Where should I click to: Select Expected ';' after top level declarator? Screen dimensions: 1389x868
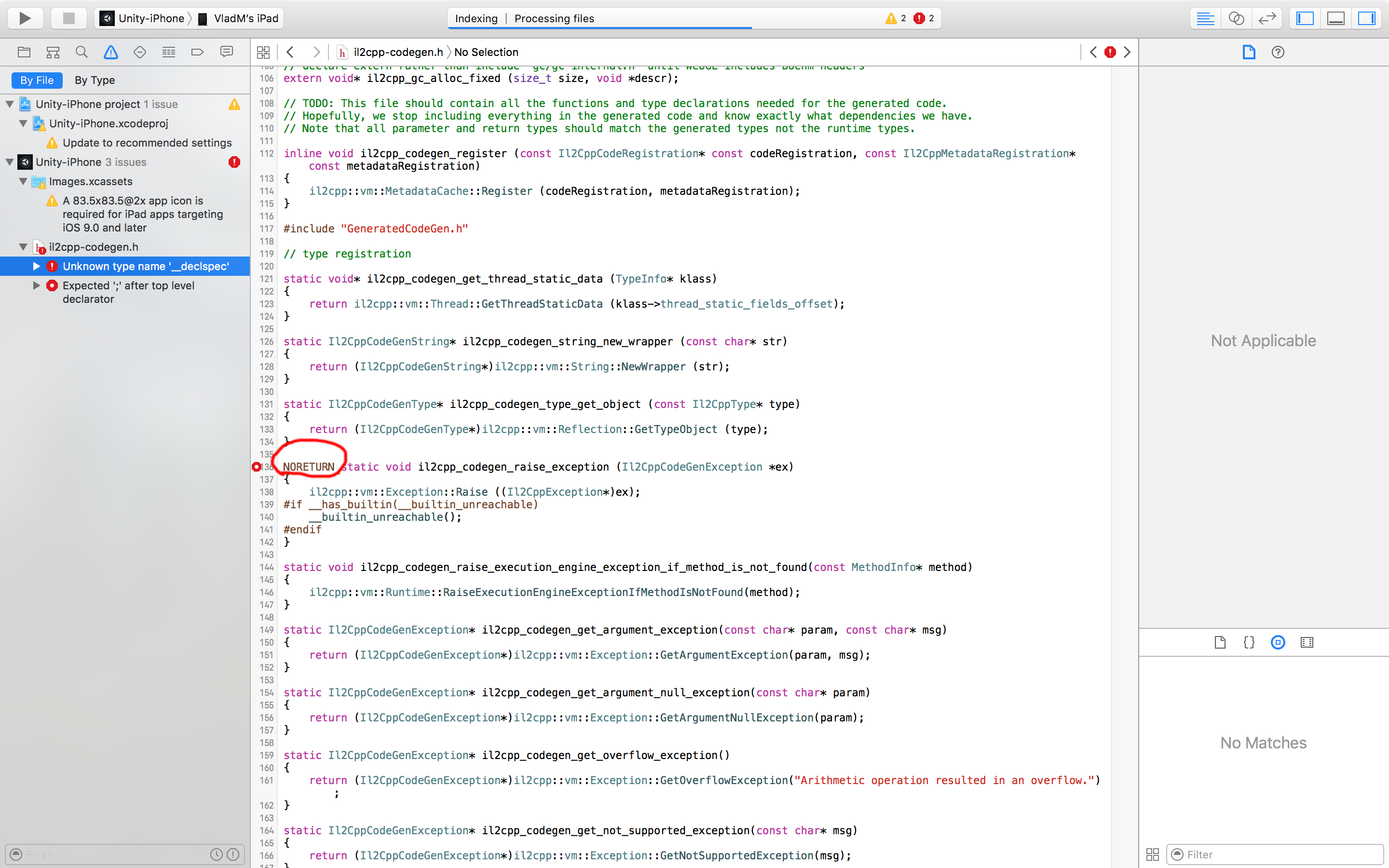click(x=129, y=292)
